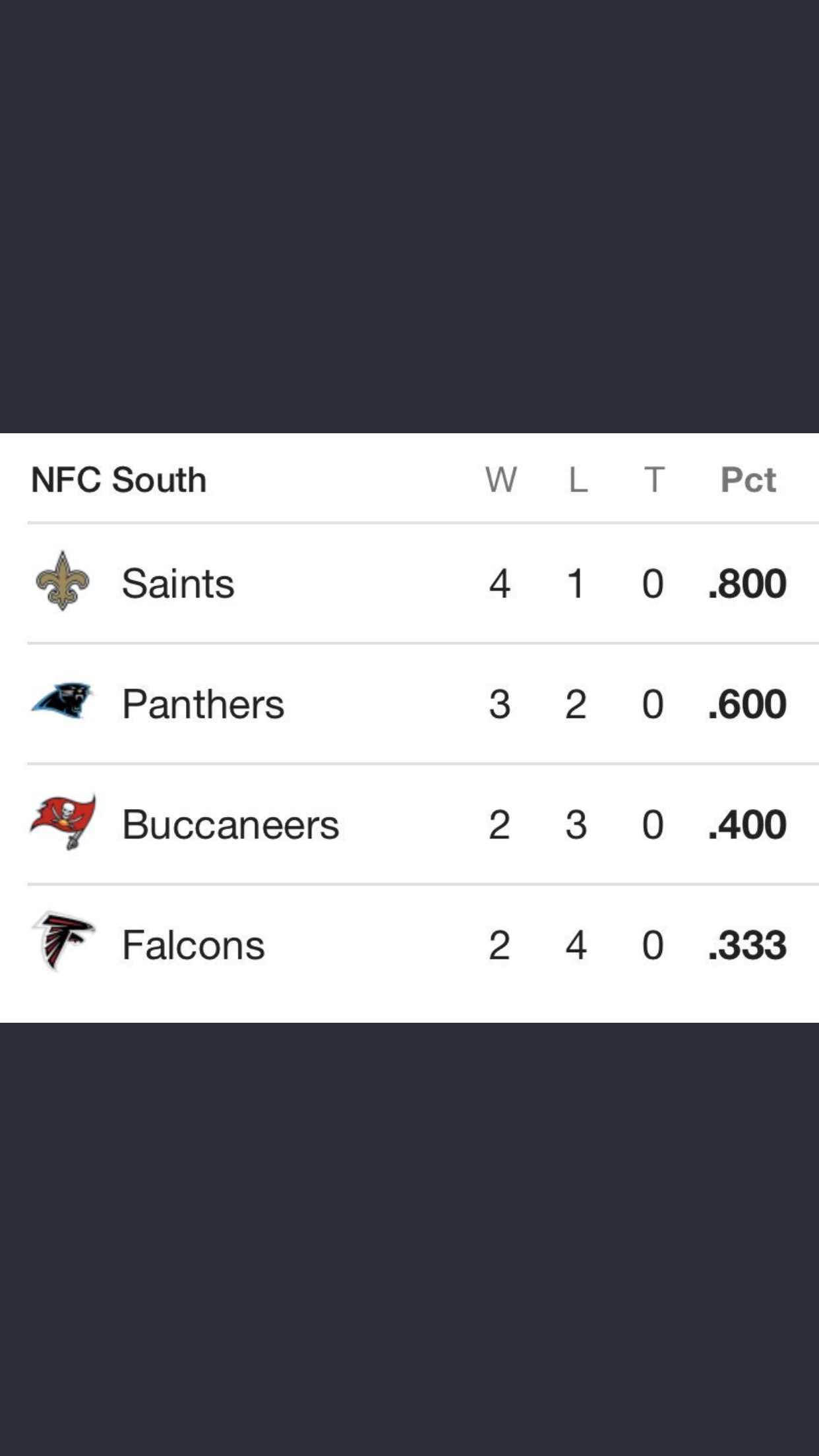Click the Buccaneers flag logo
Viewport: 819px width, 1456px height.
(63, 822)
